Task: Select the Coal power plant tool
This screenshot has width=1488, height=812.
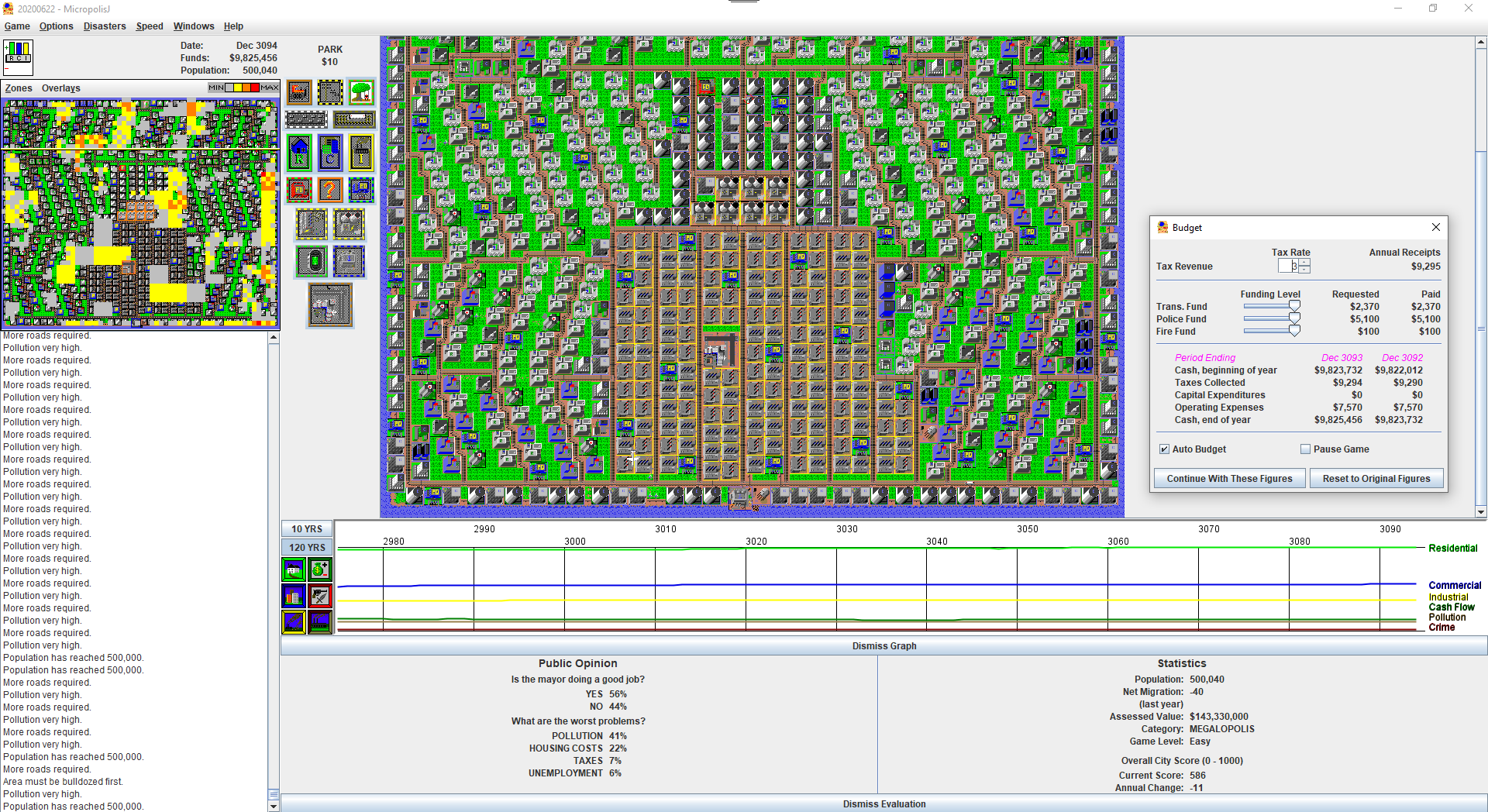Action: 312,224
